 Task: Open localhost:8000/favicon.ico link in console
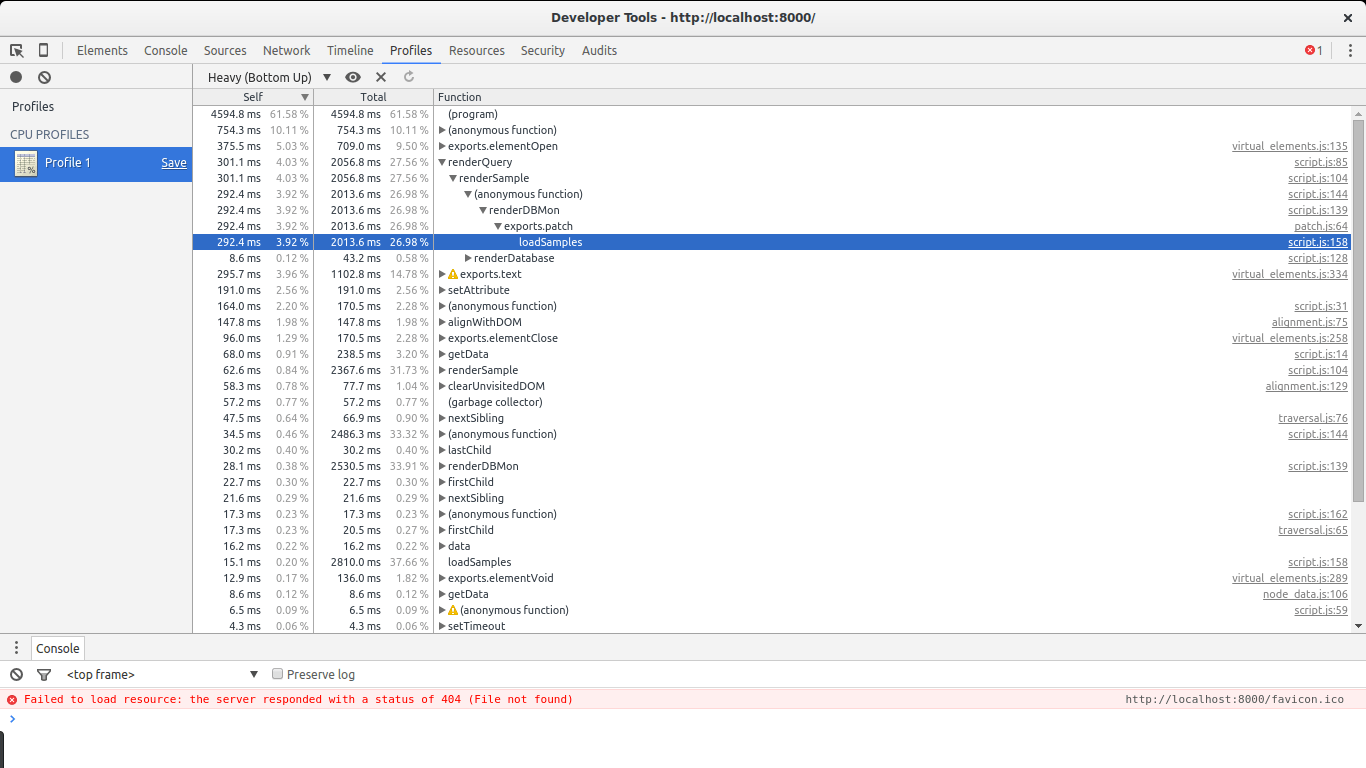[1235, 700]
